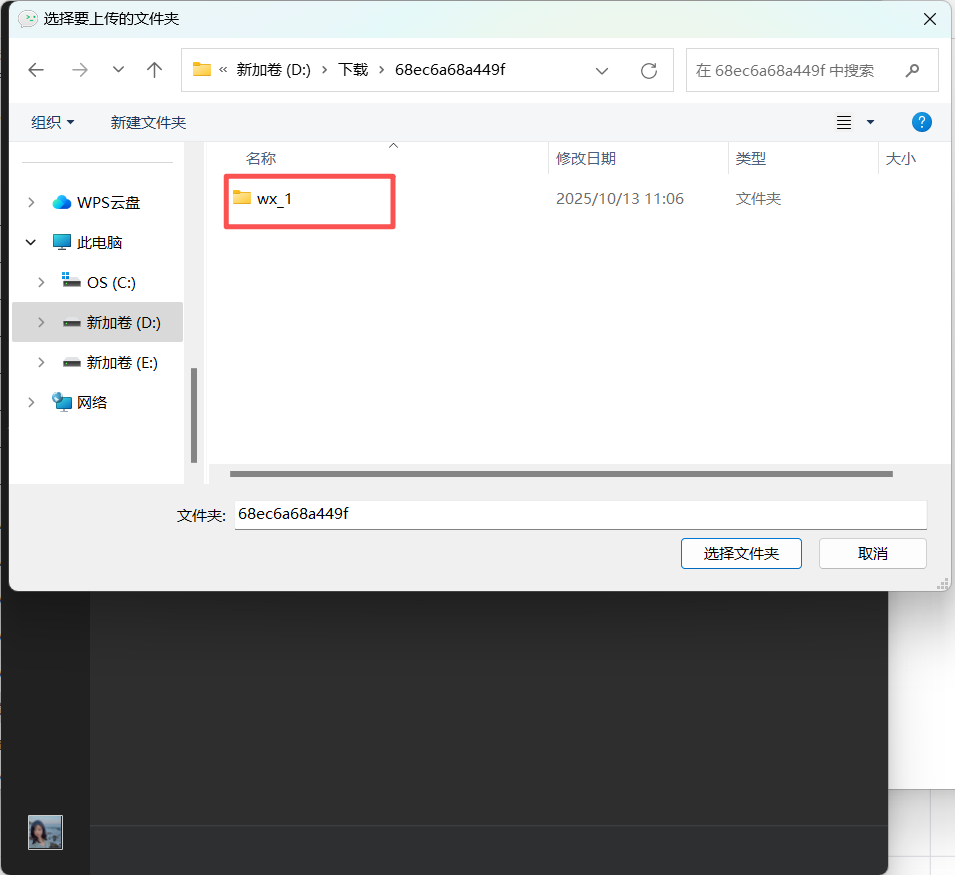Image resolution: width=955 pixels, height=875 pixels.
Task: Click the file list horizontal scrollbar
Action: pos(561,474)
